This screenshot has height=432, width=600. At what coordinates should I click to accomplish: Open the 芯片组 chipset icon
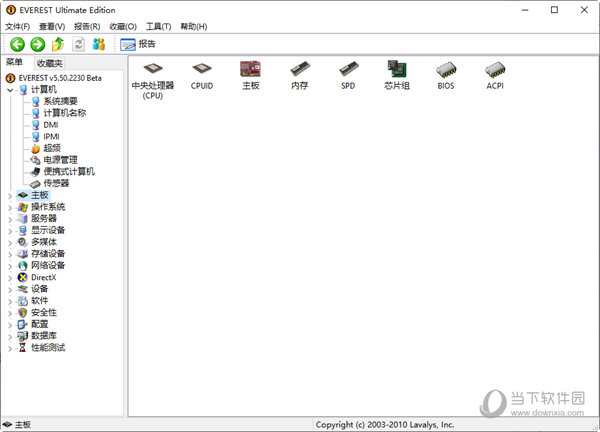(397, 76)
